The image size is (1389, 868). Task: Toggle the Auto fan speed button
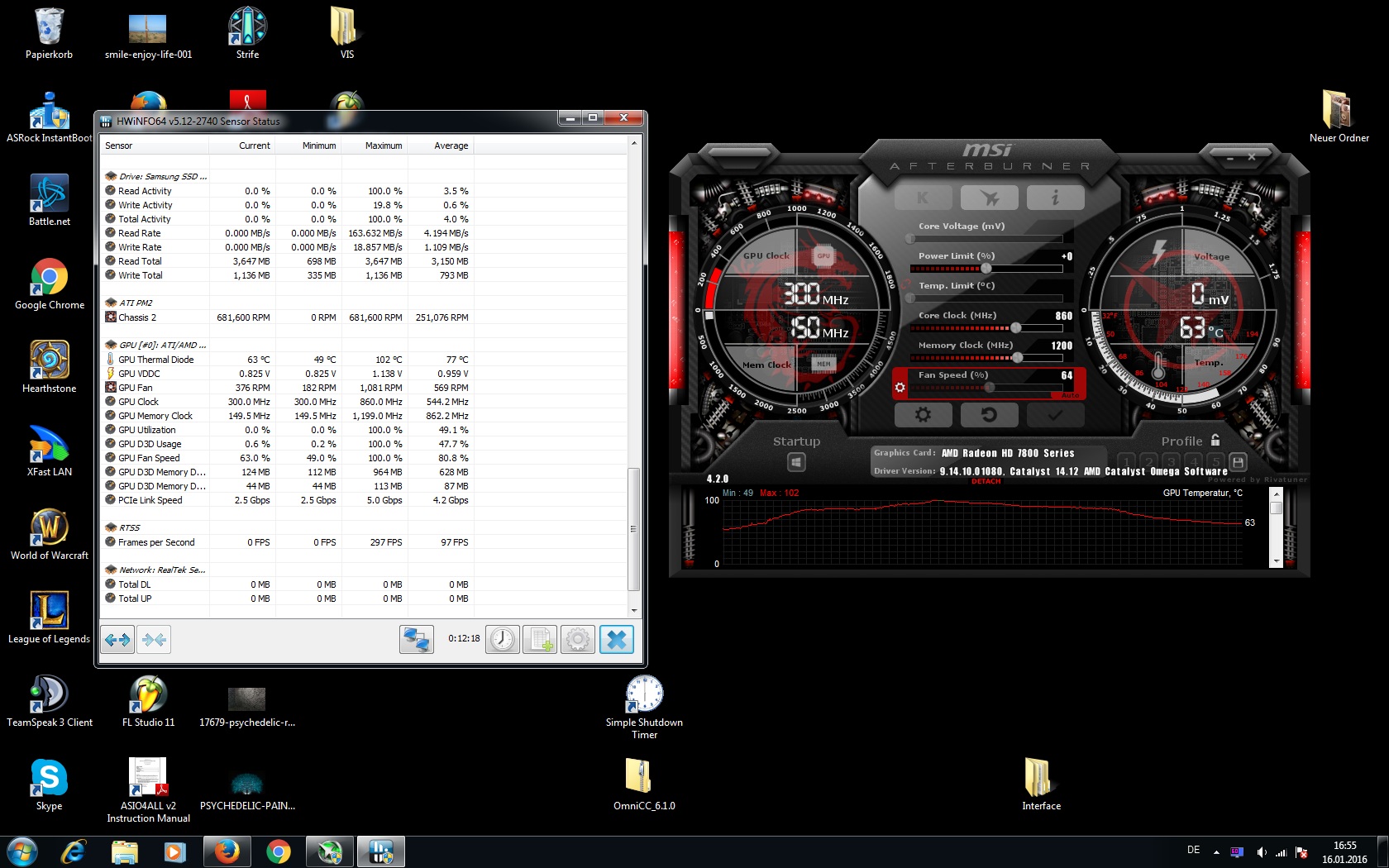1071,396
